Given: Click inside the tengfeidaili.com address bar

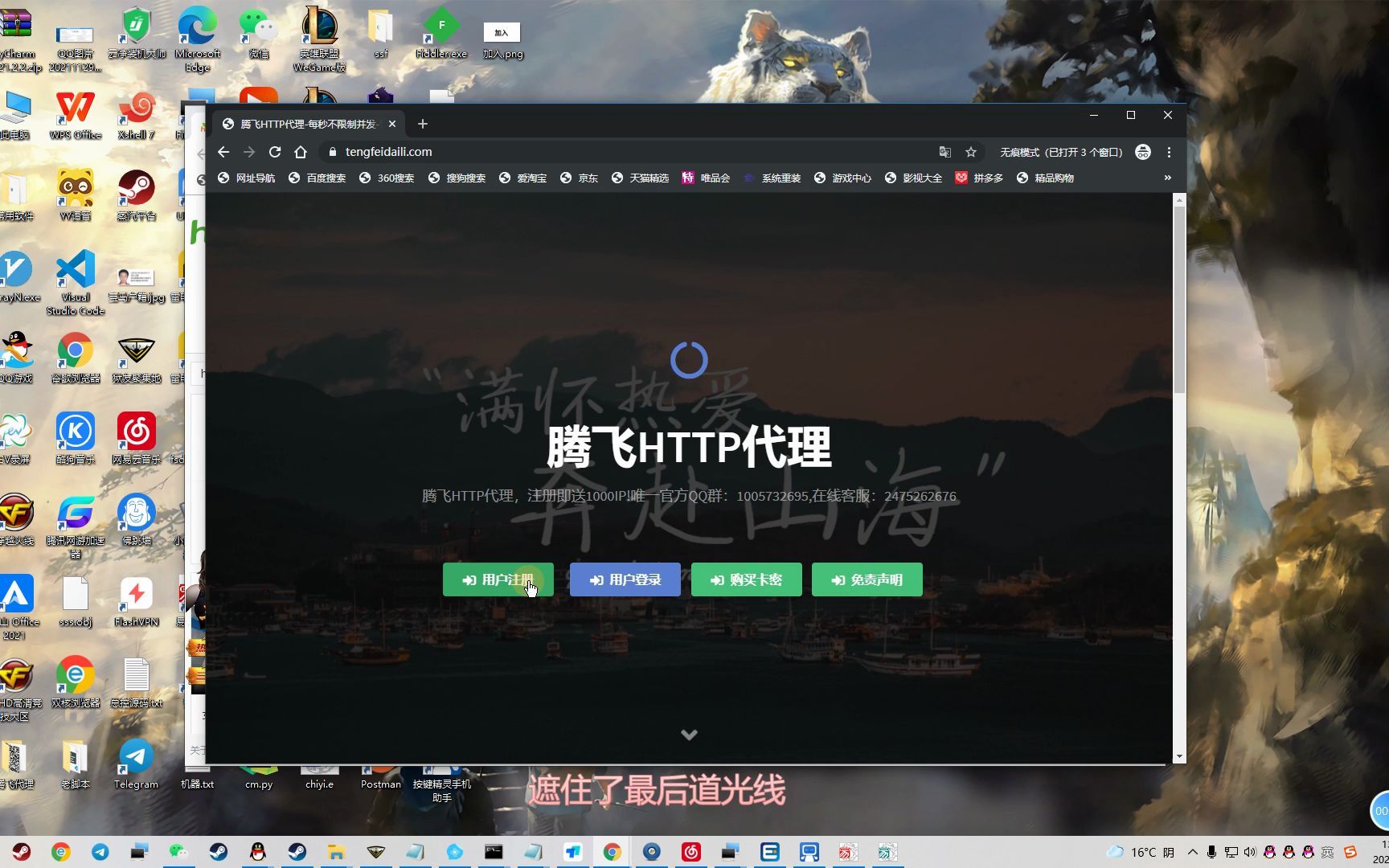Looking at the screenshot, I should (x=482, y=151).
